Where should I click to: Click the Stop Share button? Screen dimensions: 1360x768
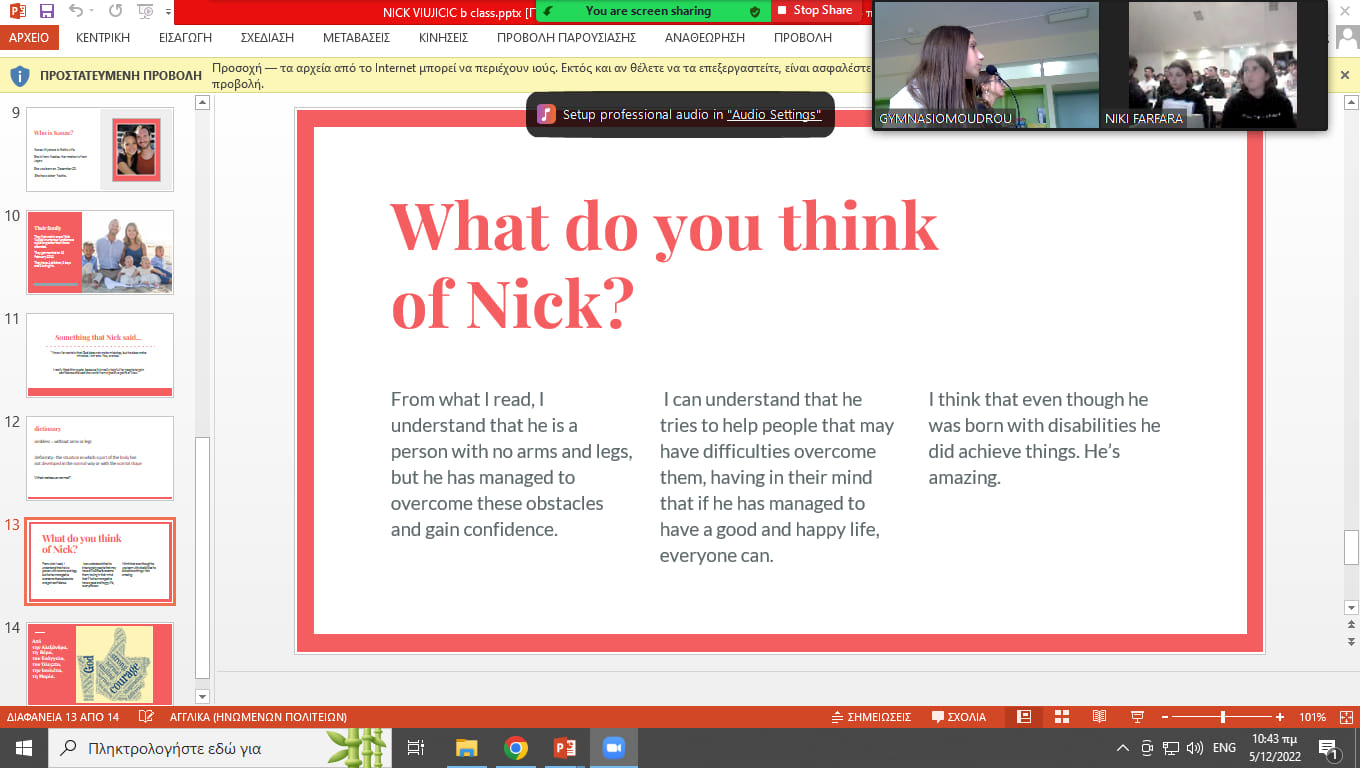pos(815,11)
